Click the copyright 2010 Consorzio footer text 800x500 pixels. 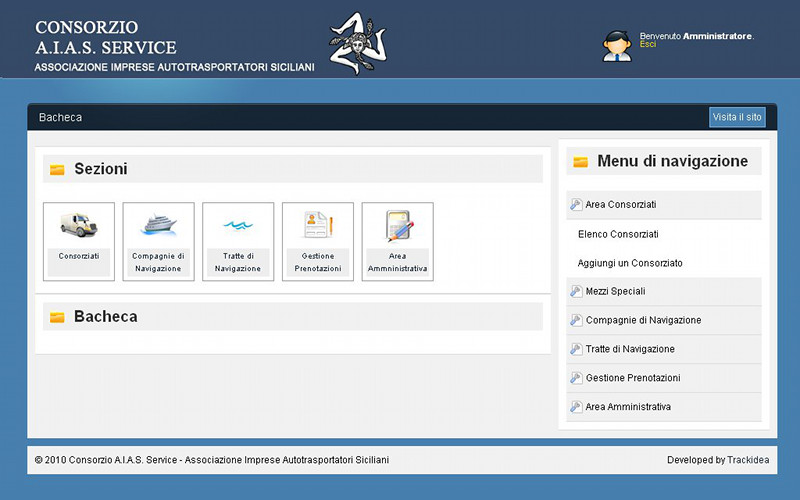point(212,460)
